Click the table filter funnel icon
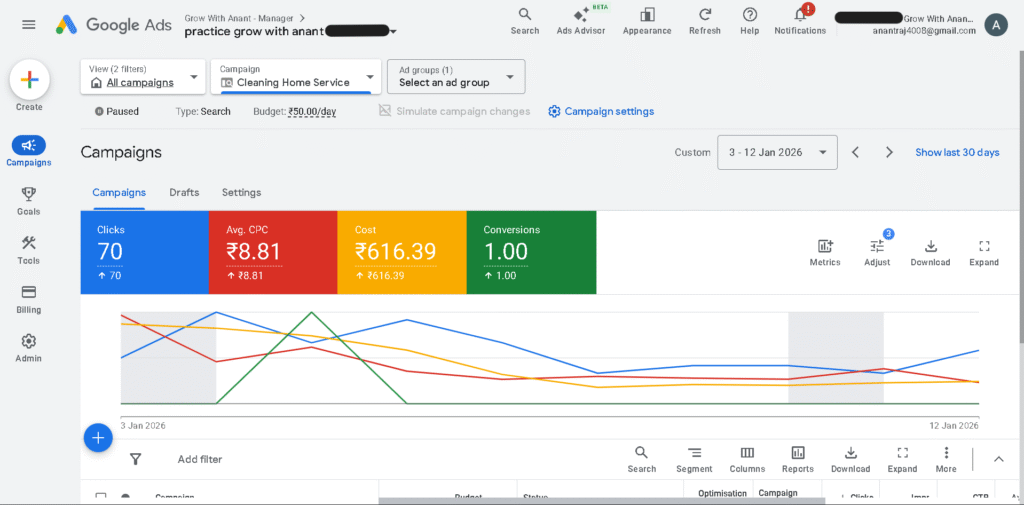Viewport: 1024px width, 505px height. point(135,459)
